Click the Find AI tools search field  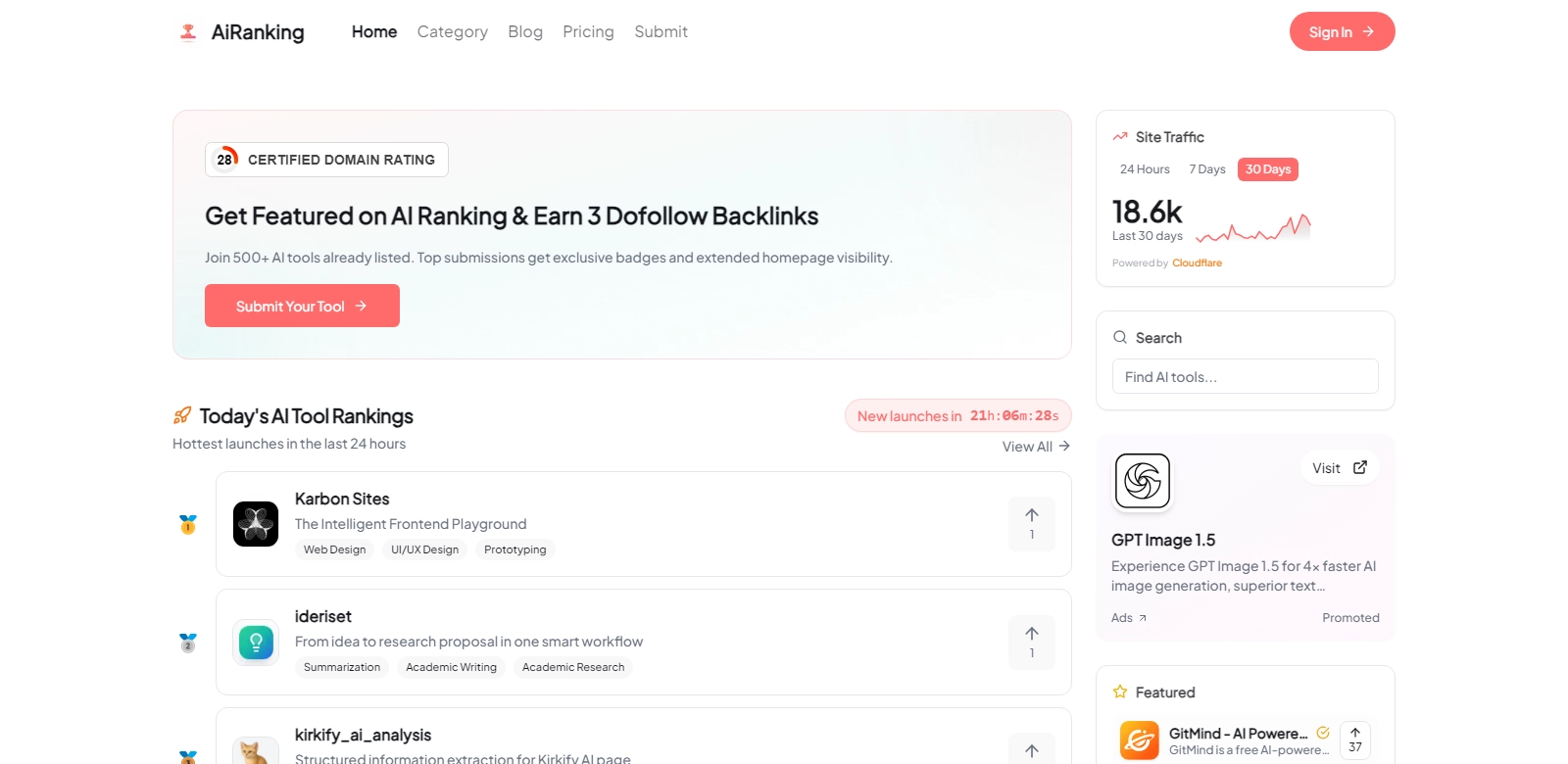[1245, 377]
